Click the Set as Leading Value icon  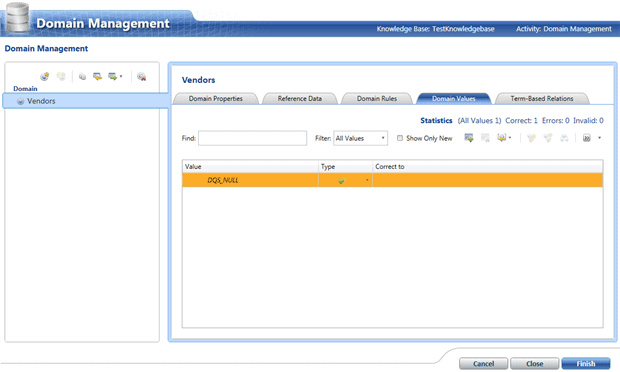pos(564,138)
